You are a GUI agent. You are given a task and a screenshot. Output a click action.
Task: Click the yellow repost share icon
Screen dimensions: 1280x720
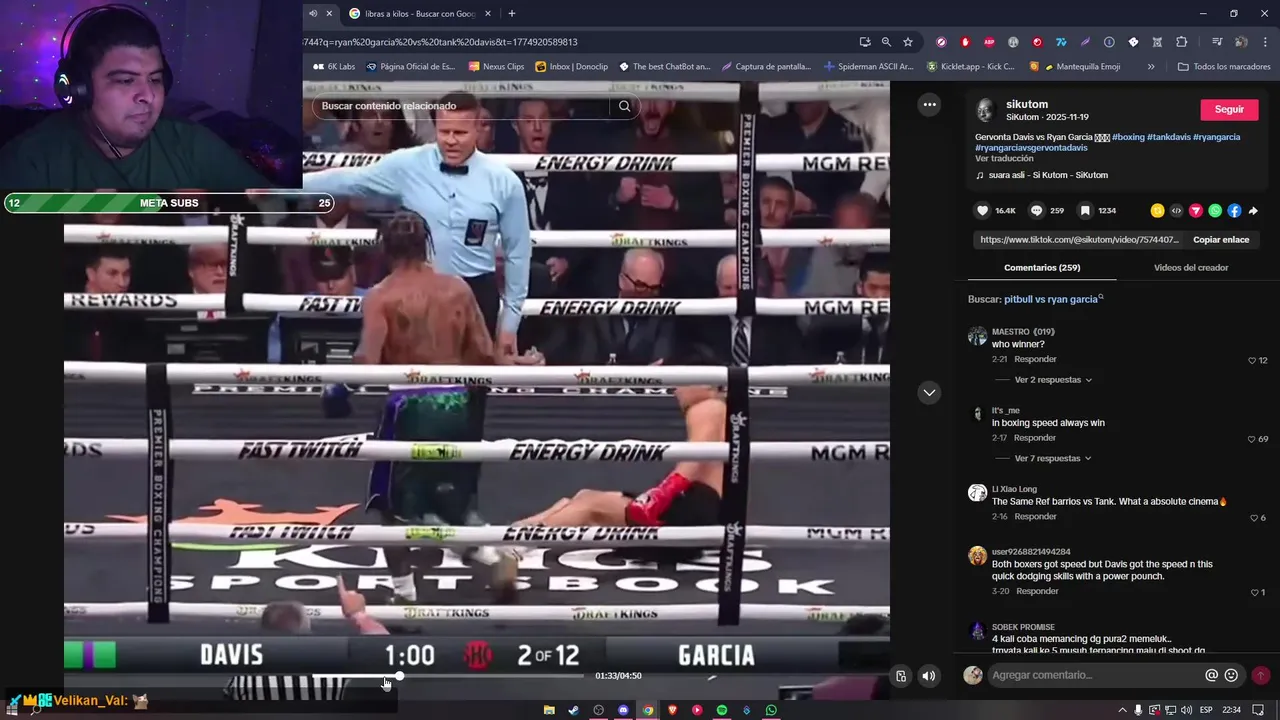coord(1157,210)
